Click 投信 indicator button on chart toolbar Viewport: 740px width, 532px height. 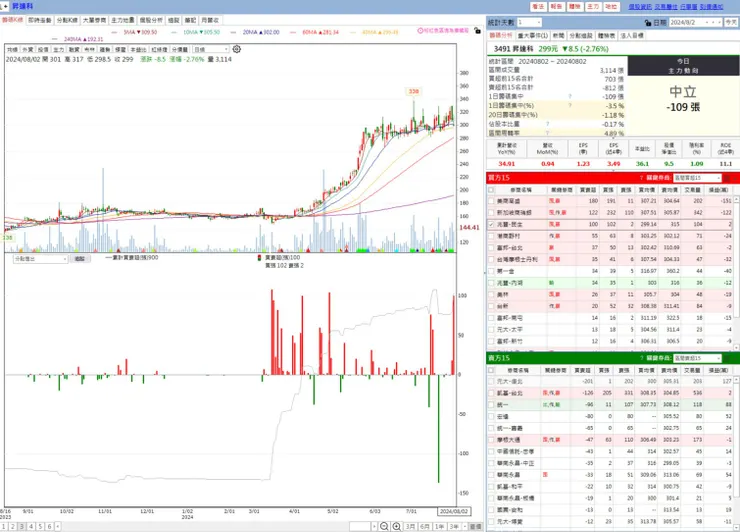[x=43, y=49]
